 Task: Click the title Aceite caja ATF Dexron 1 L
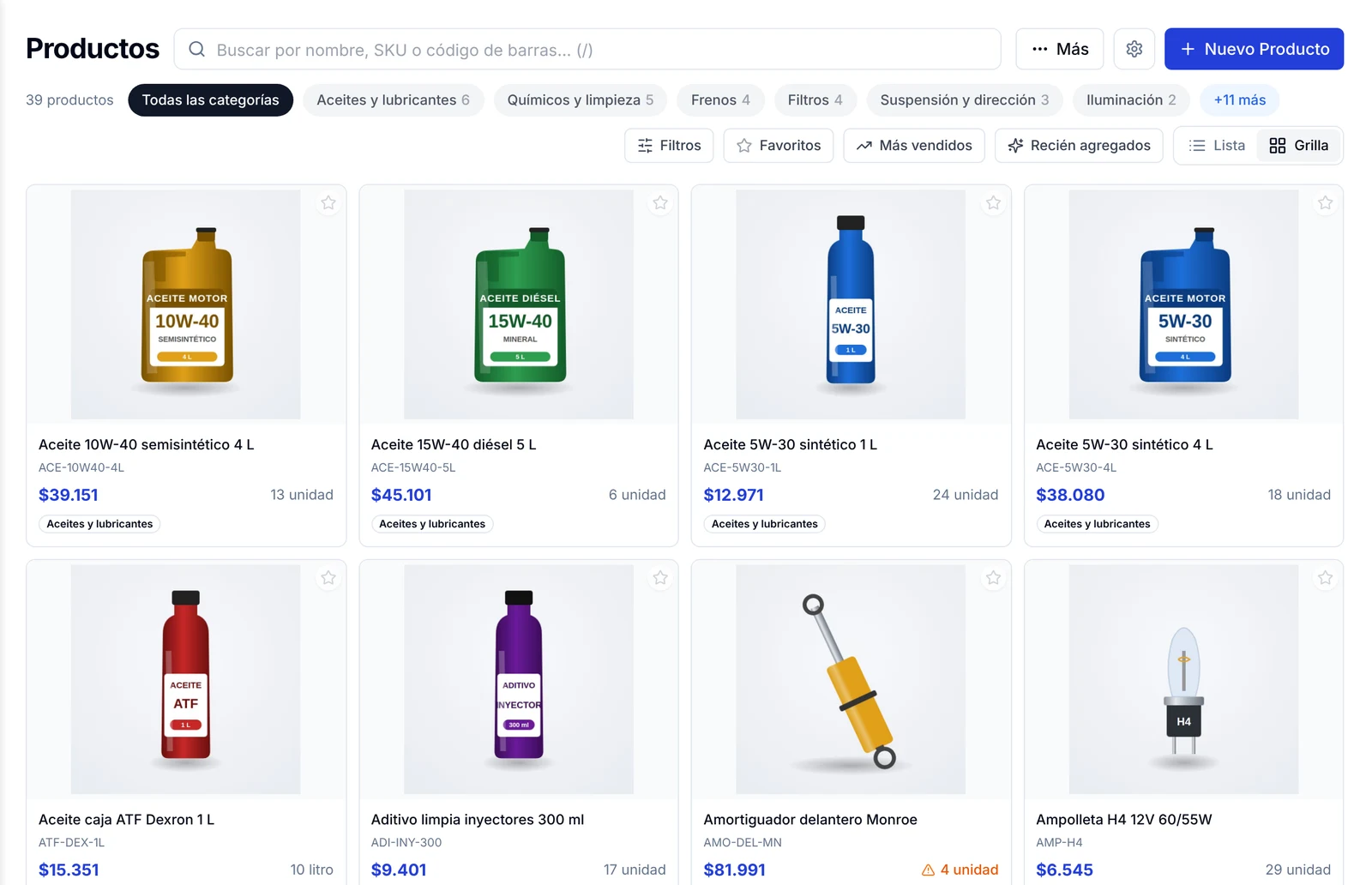pyautogui.click(x=126, y=819)
